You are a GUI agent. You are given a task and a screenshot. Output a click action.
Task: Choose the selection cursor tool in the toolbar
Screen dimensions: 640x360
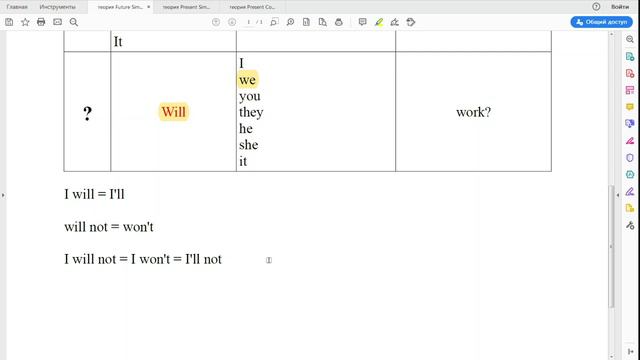pyautogui.click(x=274, y=22)
